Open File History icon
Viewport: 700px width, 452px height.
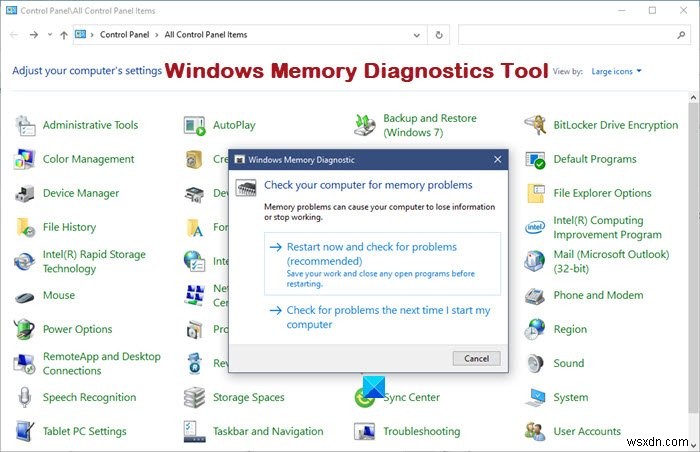(x=25, y=227)
